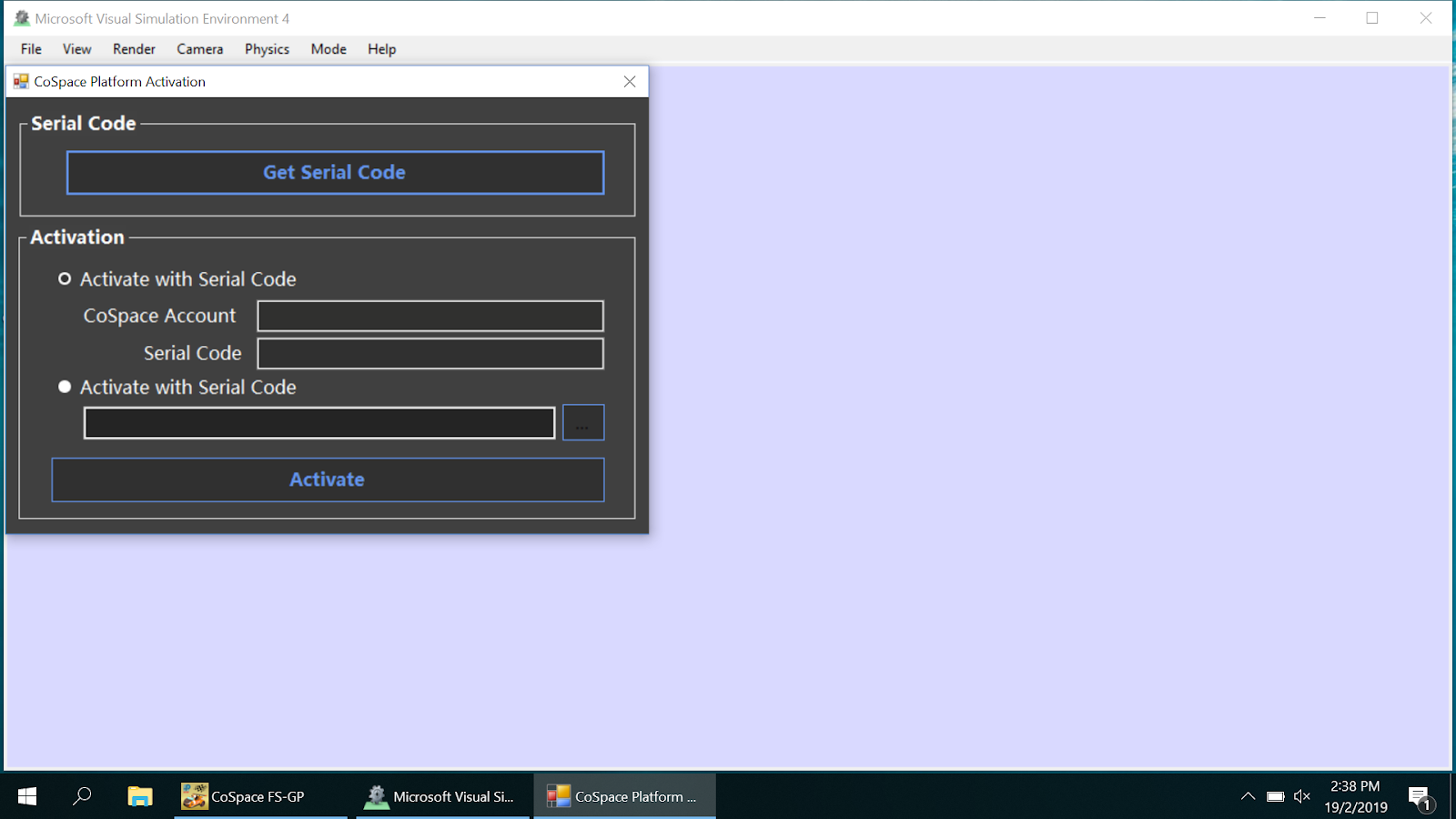Focus the CoSpace Account input field
This screenshot has height=819, width=1456.
click(x=430, y=316)
